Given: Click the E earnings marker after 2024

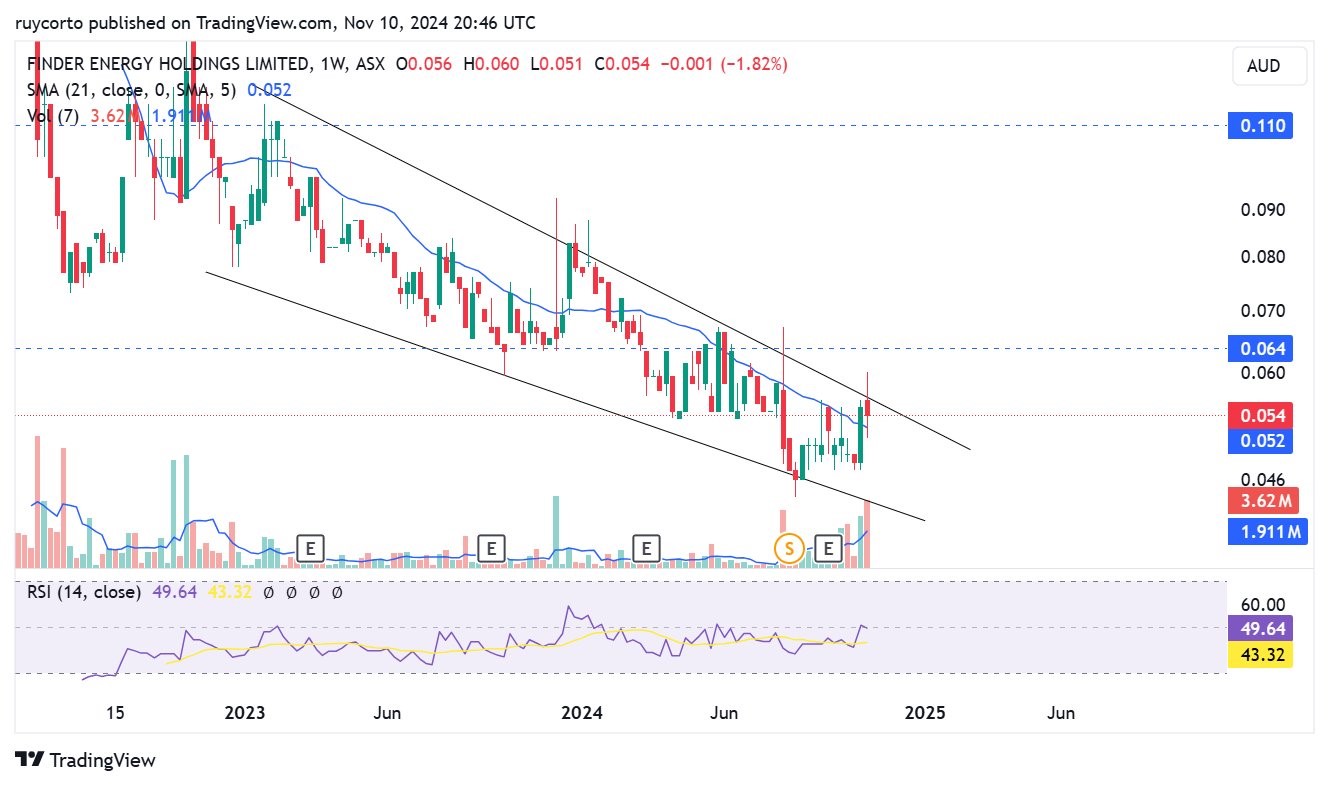Looking at the screenshot, I should [x=646, y=548].
